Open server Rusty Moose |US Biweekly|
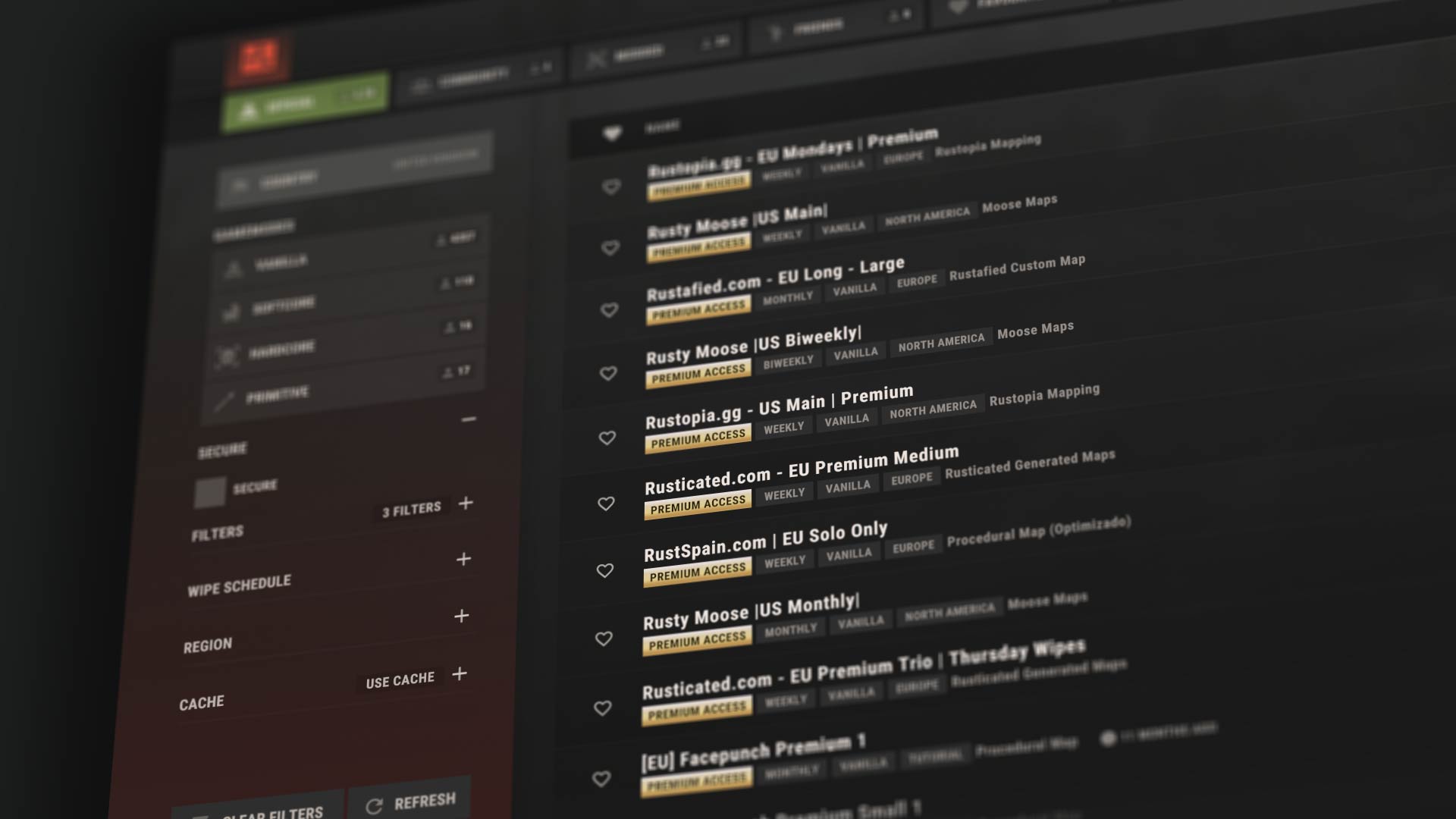The width and height of the screenshot is (1456, 819). point(754,345)
